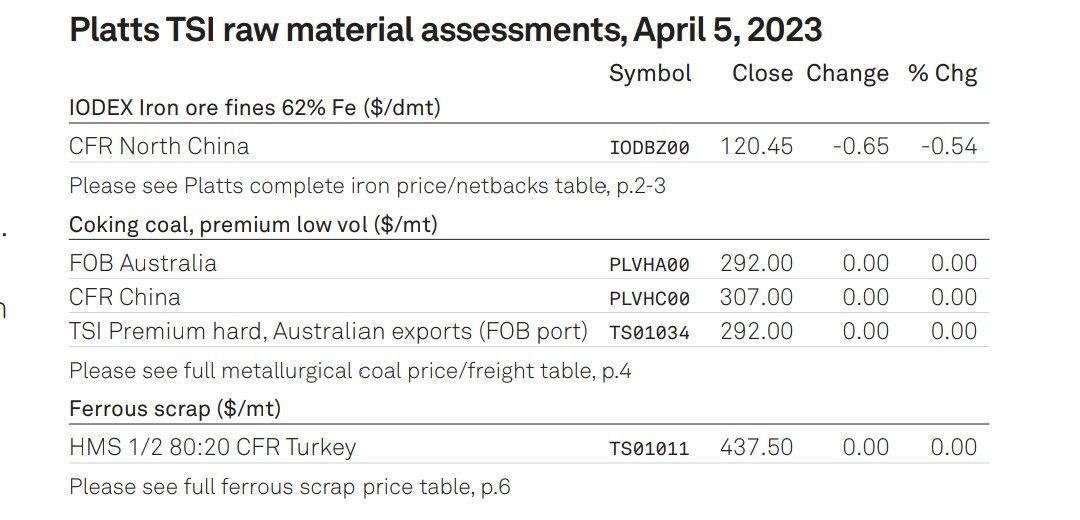Click the 437.50 scrap close price

tap(756, 447)
